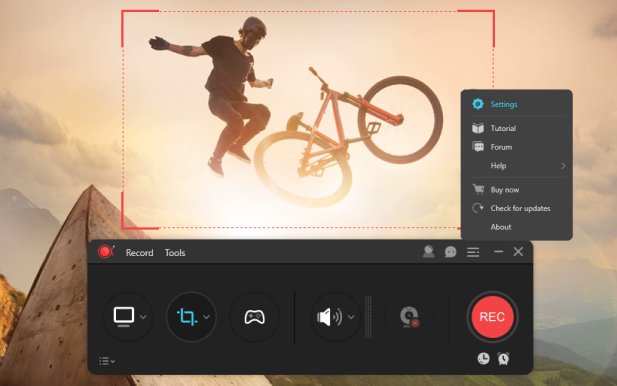Viewport: 617px width, 386px height.
Task: Choose the custom region crop tool
Action: pos(187,317)
